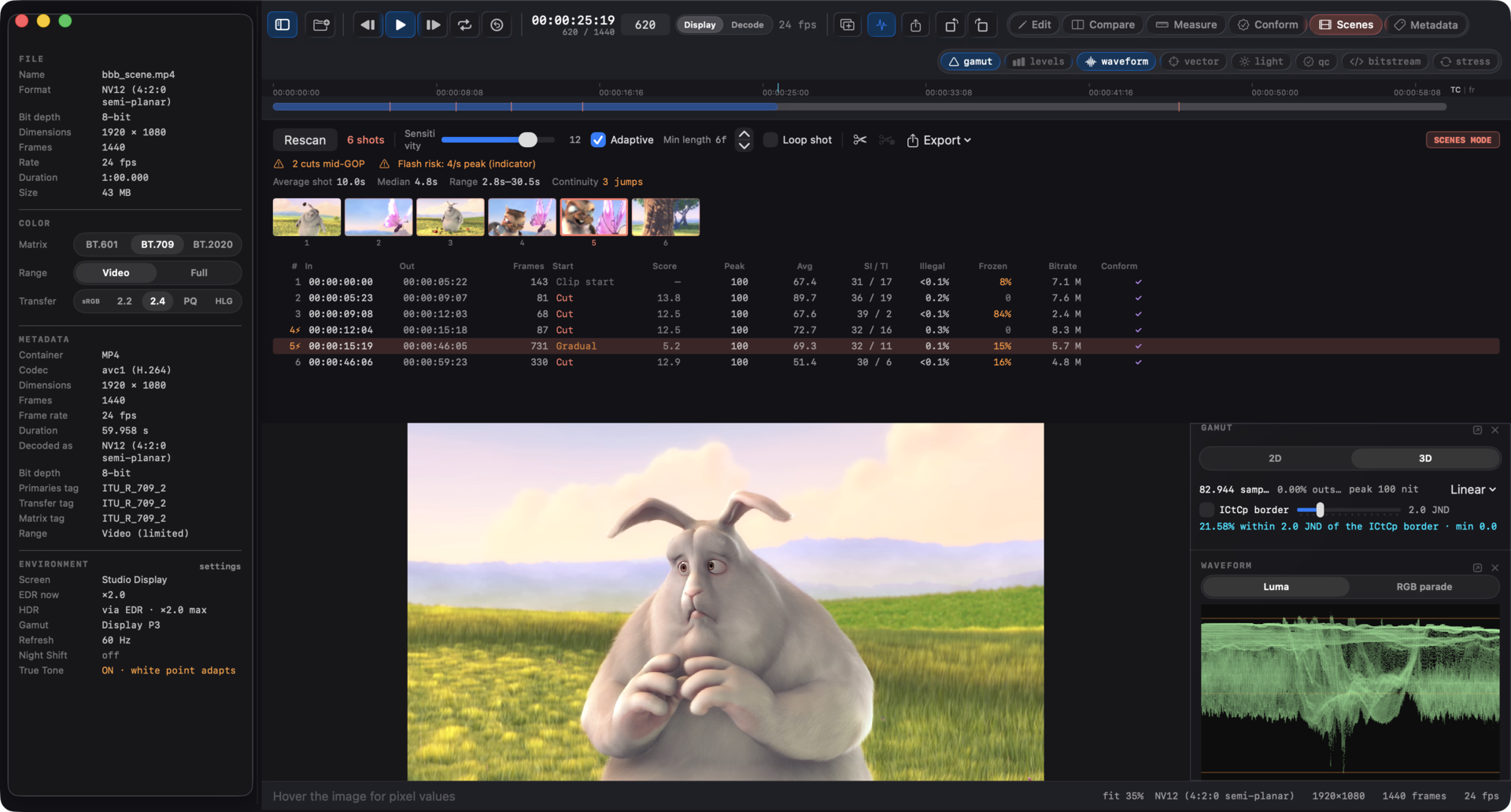Open the Linear scale dropdown
The height and width of the screenshot is (812, 1511).
click(x=1472, y=489)
